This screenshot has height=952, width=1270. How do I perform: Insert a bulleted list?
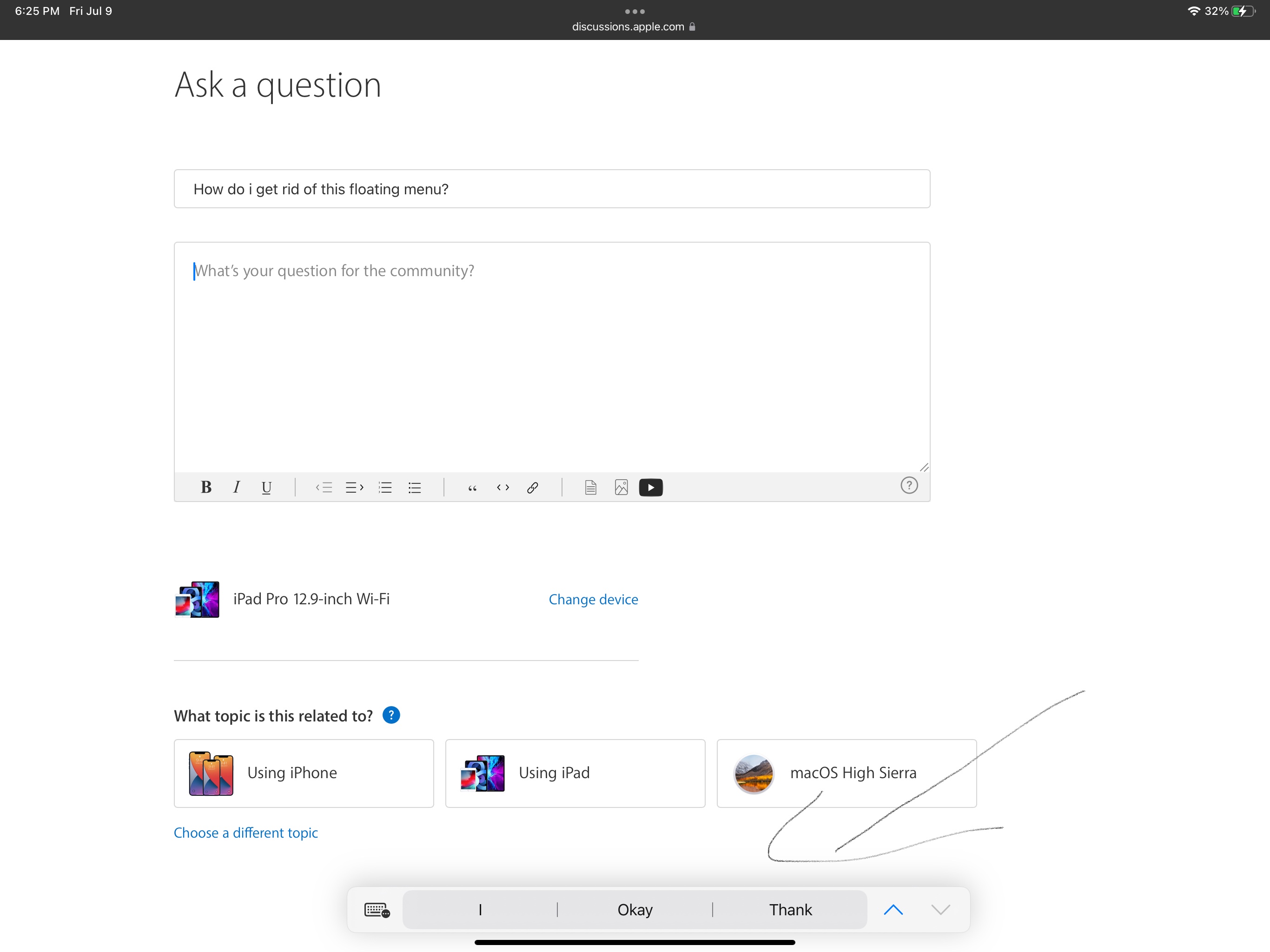(415, 488)
